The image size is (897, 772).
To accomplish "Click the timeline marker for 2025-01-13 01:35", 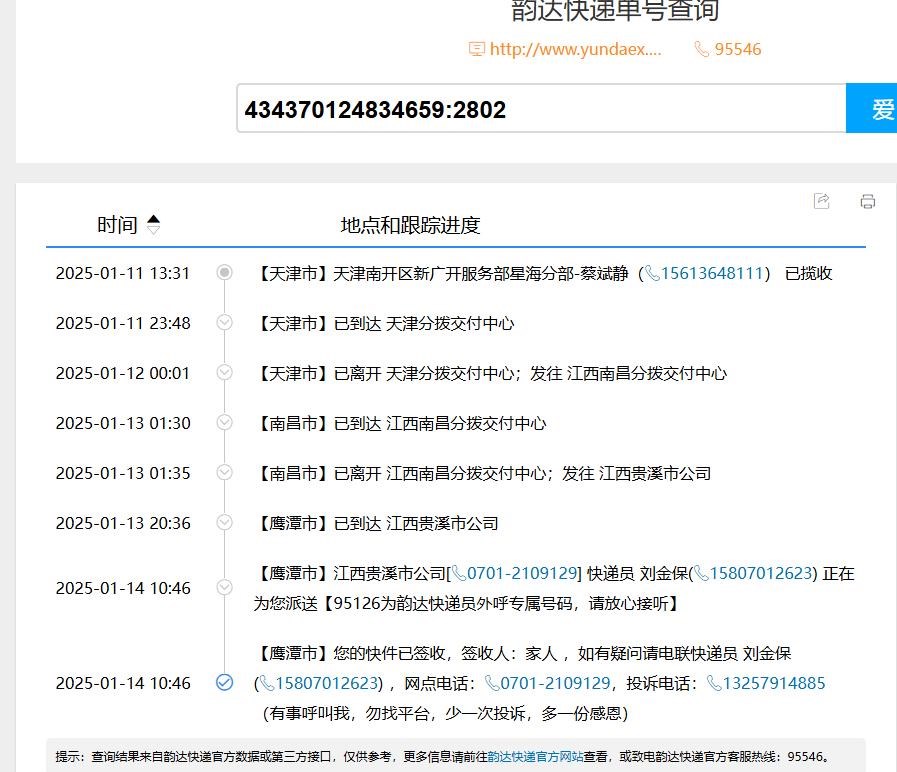I will pyautogui.click(x=224, y=472).
